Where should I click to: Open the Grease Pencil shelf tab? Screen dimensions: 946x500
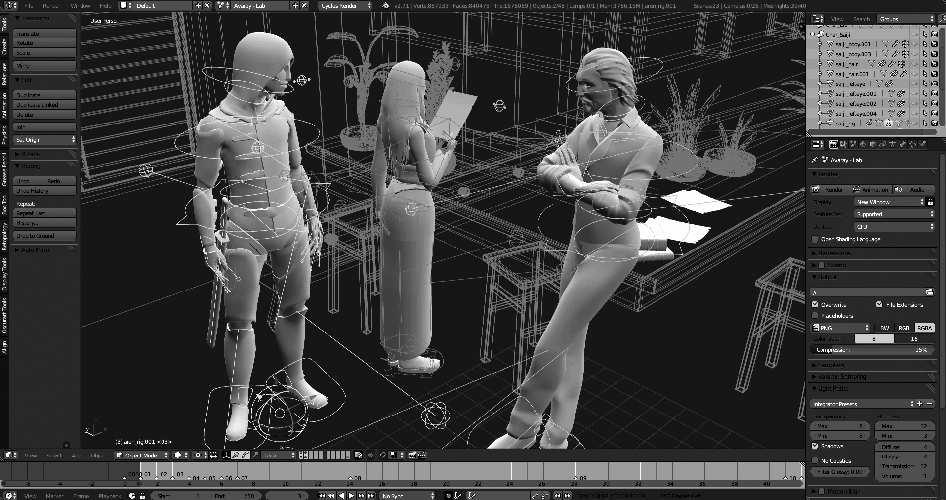tap(4, 169)
